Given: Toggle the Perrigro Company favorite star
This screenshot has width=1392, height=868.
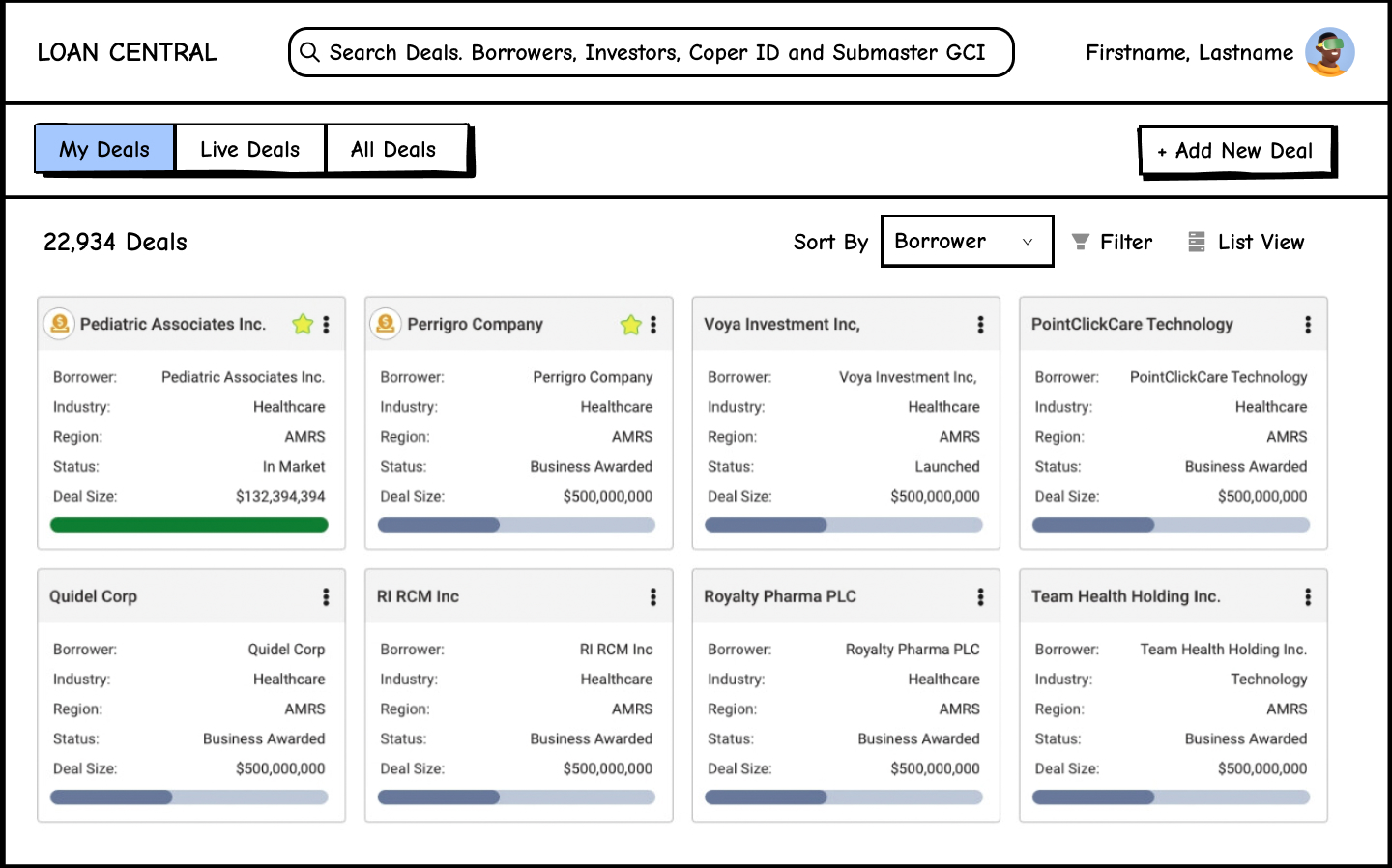Looking at the screenshot, I should tap(630, 325).
